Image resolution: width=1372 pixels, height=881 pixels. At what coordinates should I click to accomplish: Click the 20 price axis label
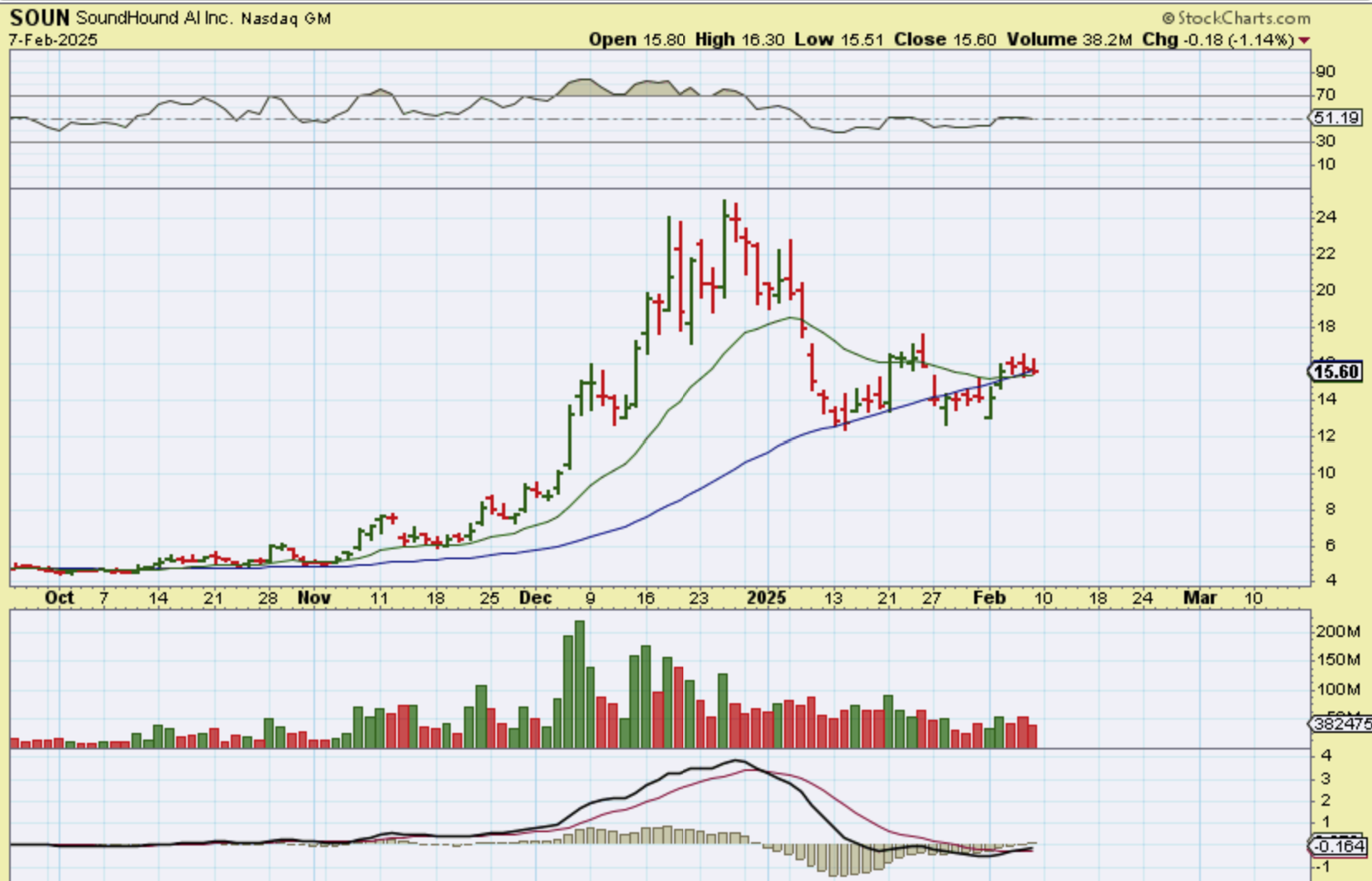1326,290
